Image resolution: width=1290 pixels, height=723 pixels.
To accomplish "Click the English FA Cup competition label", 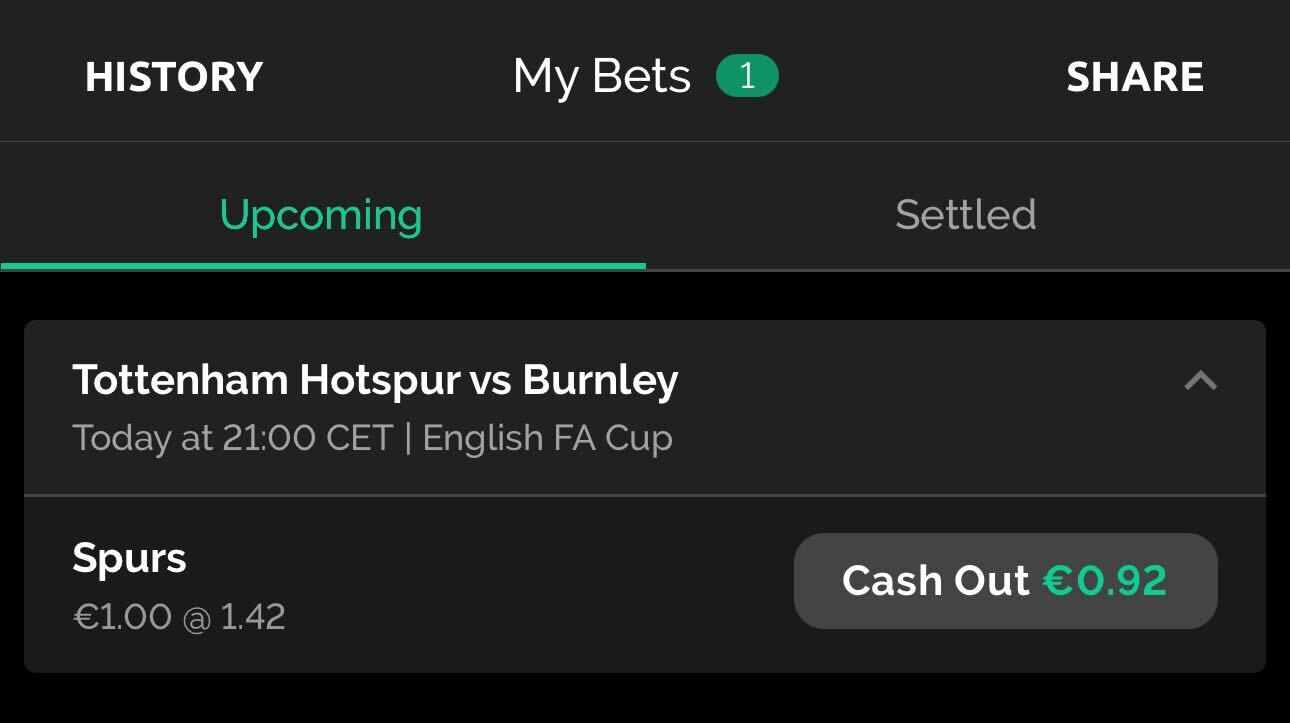I will [x=547, y=439].
